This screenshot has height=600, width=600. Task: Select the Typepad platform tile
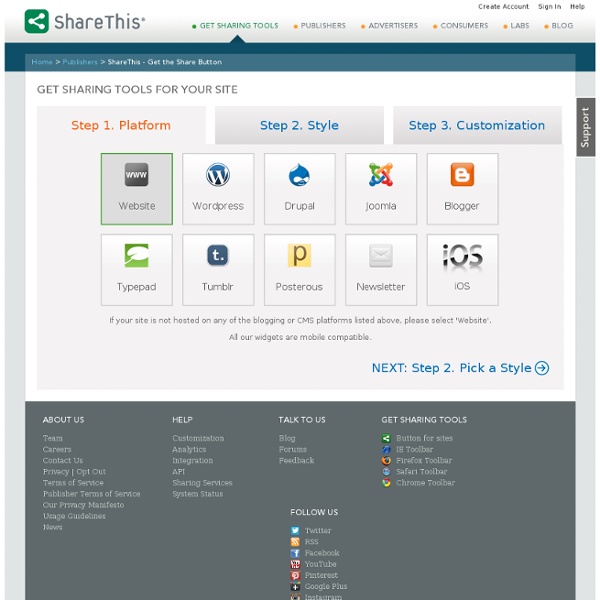point(137,270)
